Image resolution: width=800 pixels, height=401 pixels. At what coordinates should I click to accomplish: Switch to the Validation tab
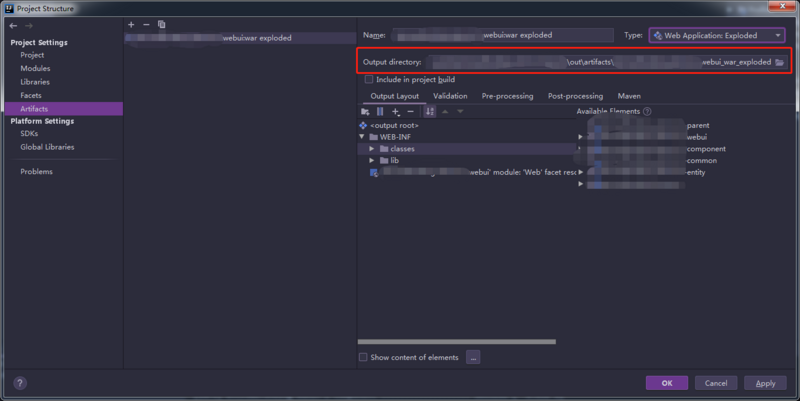point(450,96)
